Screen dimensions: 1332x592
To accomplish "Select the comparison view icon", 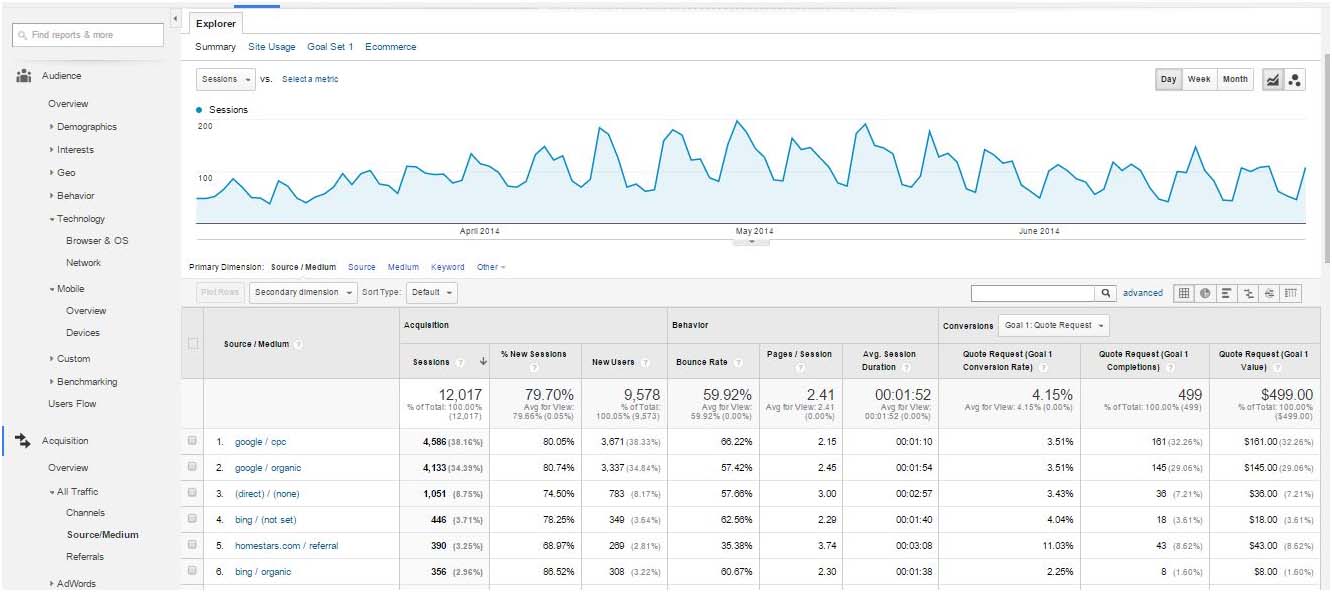I will pyautogui.click(x=1248, y=293).
